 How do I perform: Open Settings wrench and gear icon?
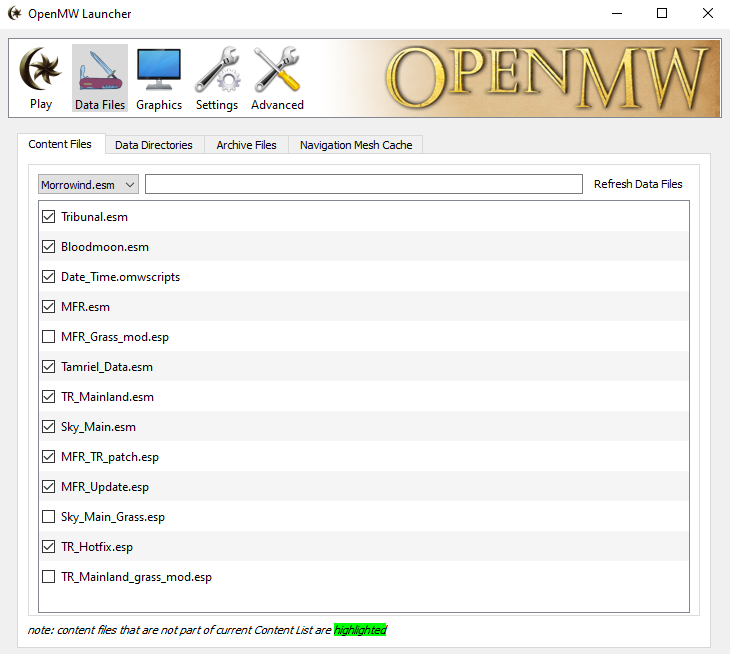click(x=217, y=69)
